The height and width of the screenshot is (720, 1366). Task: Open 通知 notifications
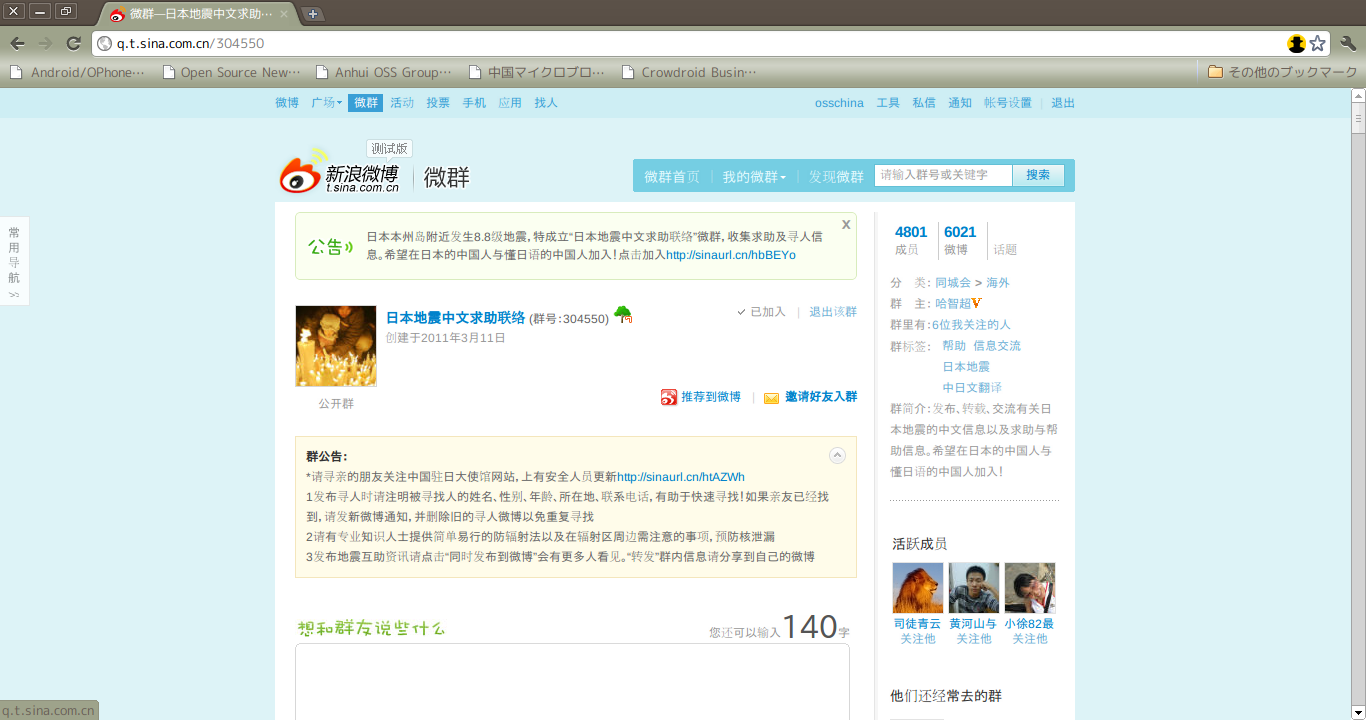coord(960,103)
